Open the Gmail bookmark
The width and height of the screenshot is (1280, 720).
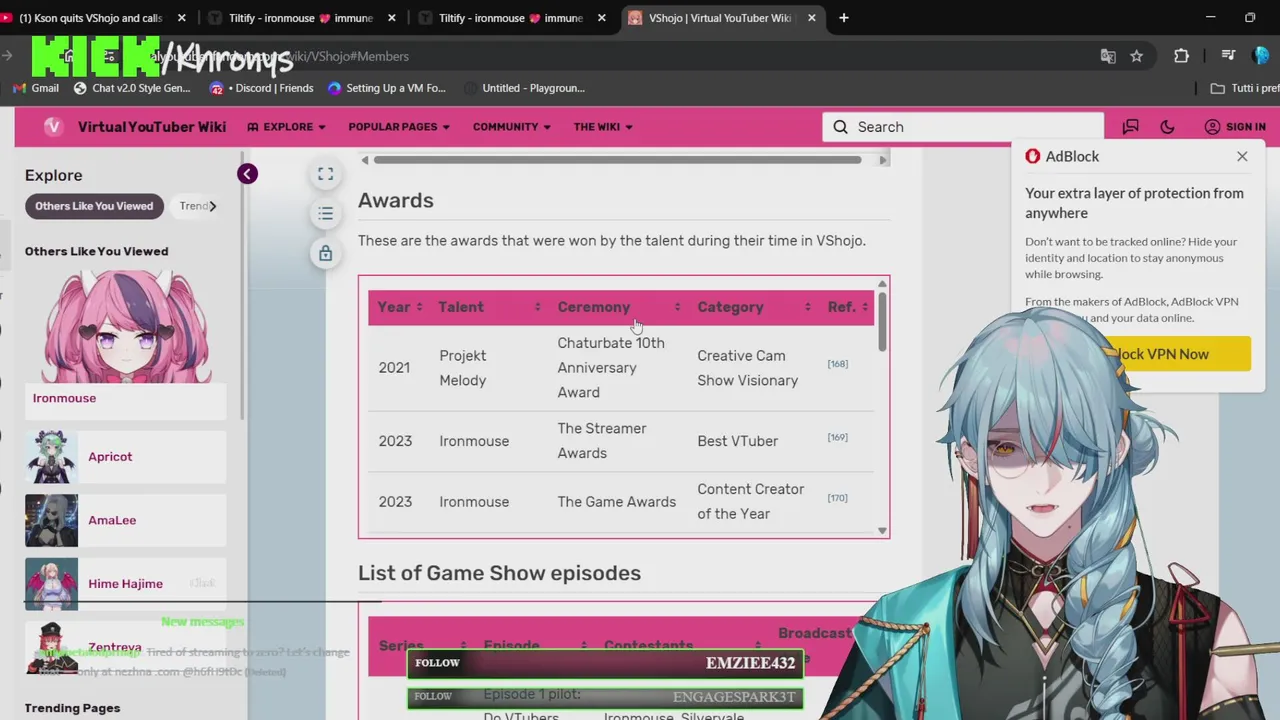[36, 88]
